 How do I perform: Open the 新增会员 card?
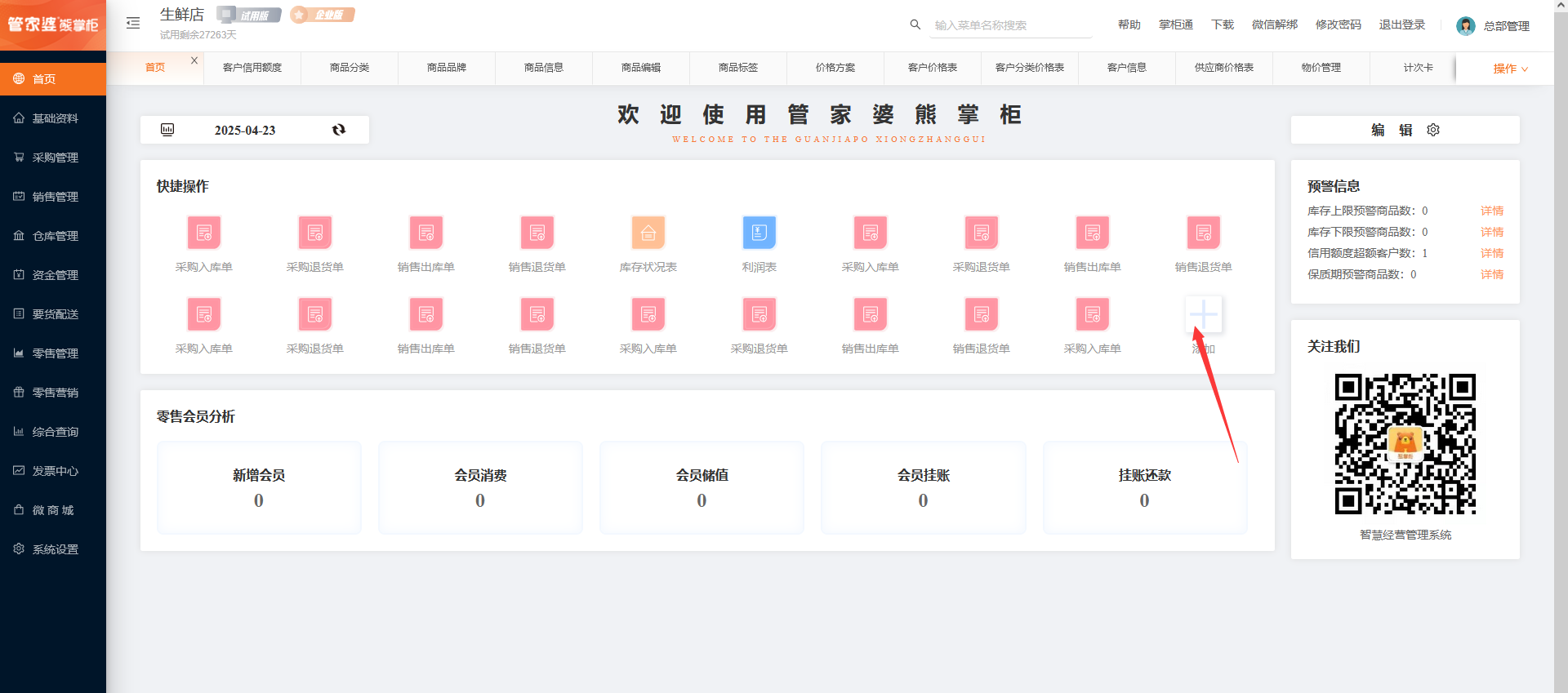(x=259, y=487)
